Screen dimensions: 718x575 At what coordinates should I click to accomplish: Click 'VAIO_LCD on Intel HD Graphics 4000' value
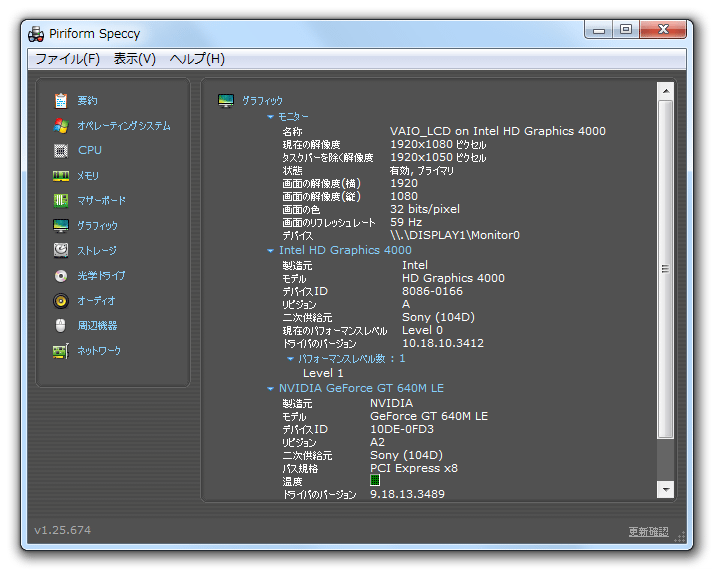pyautogui.click(x=498, y=131)
